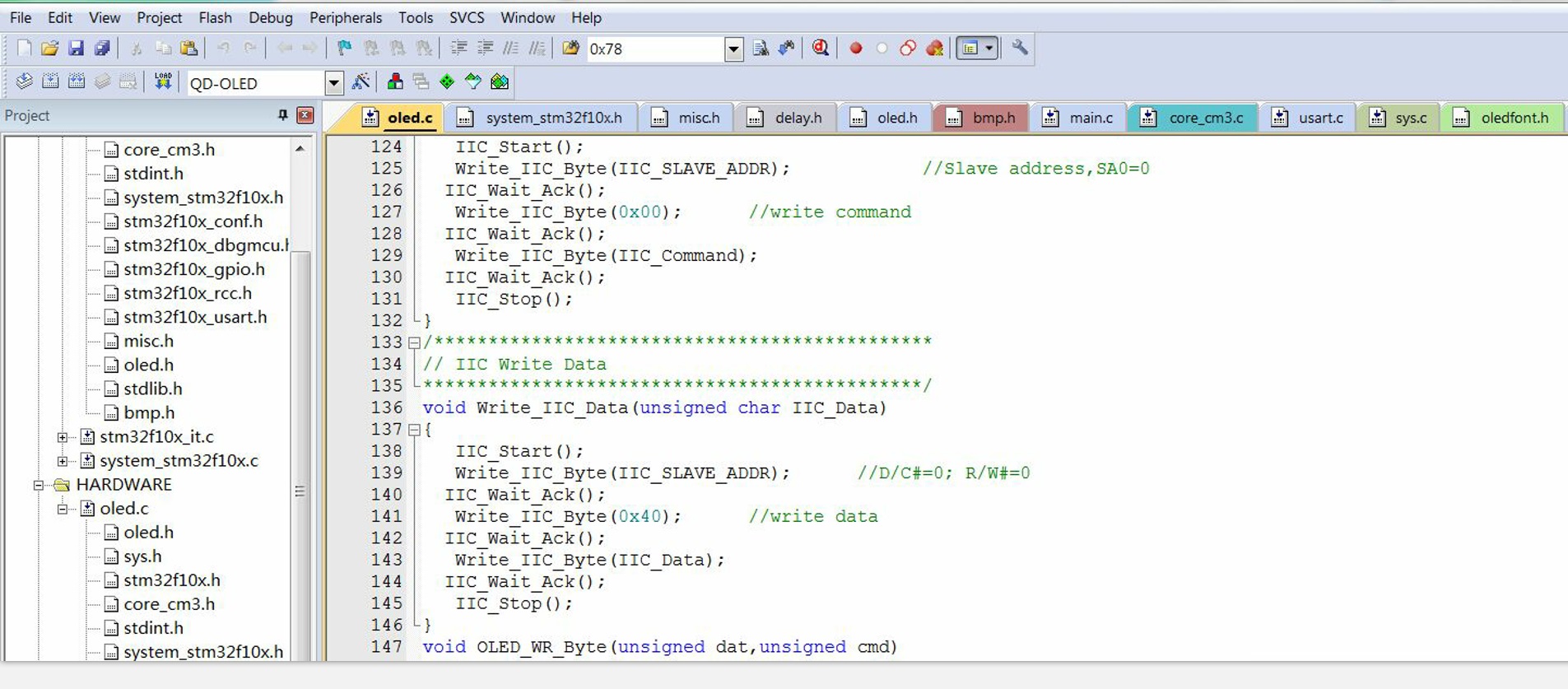This screenshot has height=689, width=1568.
Task: Collapse the HARDWARE folder in project tree
Action: click(39, 485)
